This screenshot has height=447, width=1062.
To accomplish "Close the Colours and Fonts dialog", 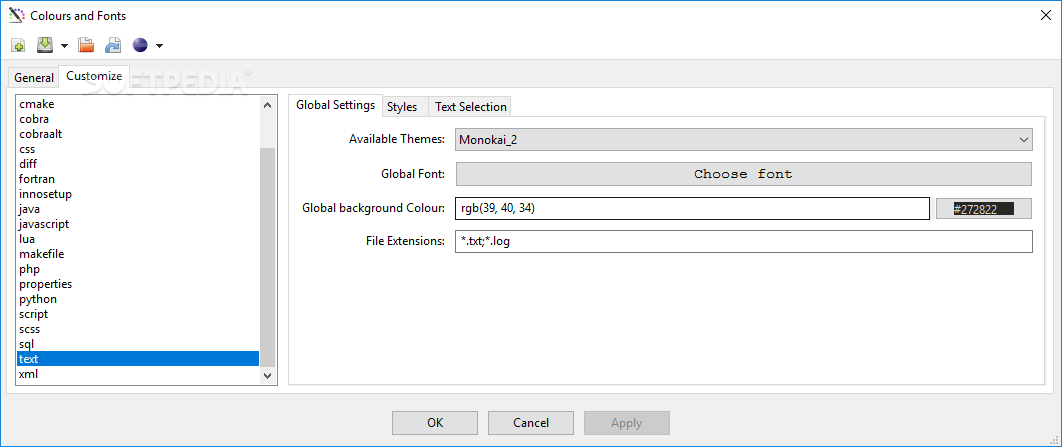I will [1045, 15].
